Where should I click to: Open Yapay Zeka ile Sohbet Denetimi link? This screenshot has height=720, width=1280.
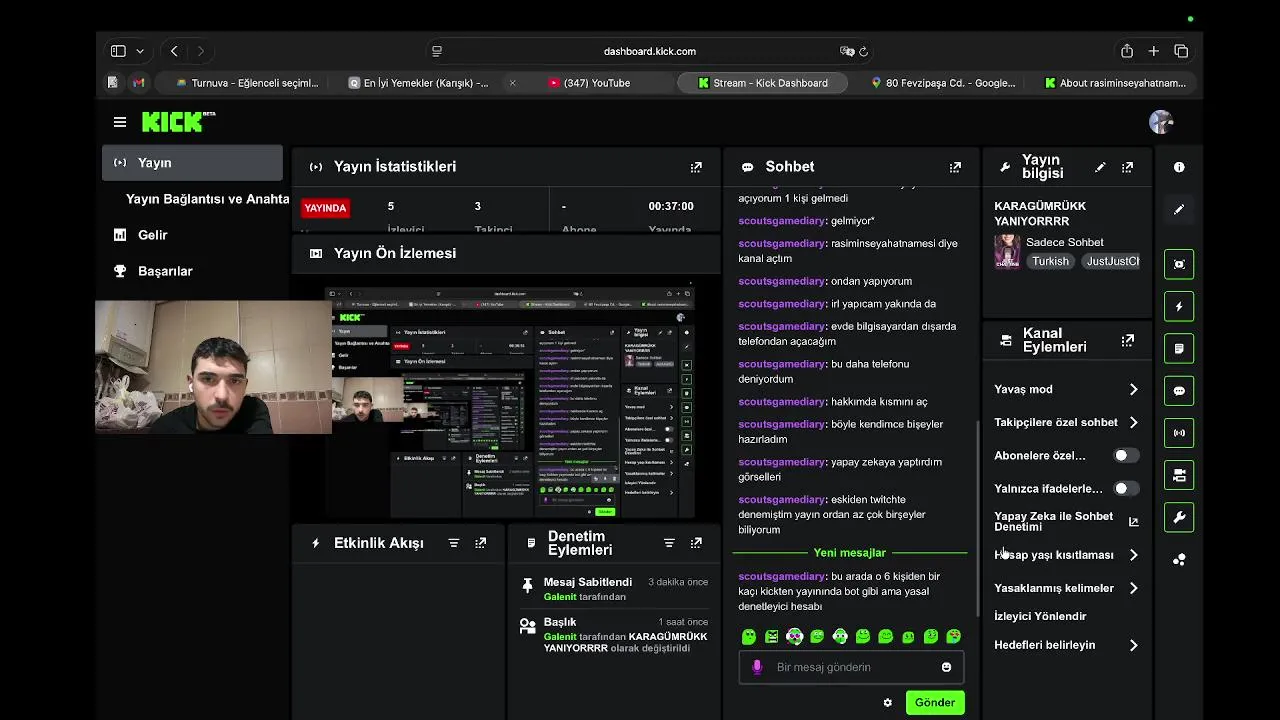point(1065,521)
